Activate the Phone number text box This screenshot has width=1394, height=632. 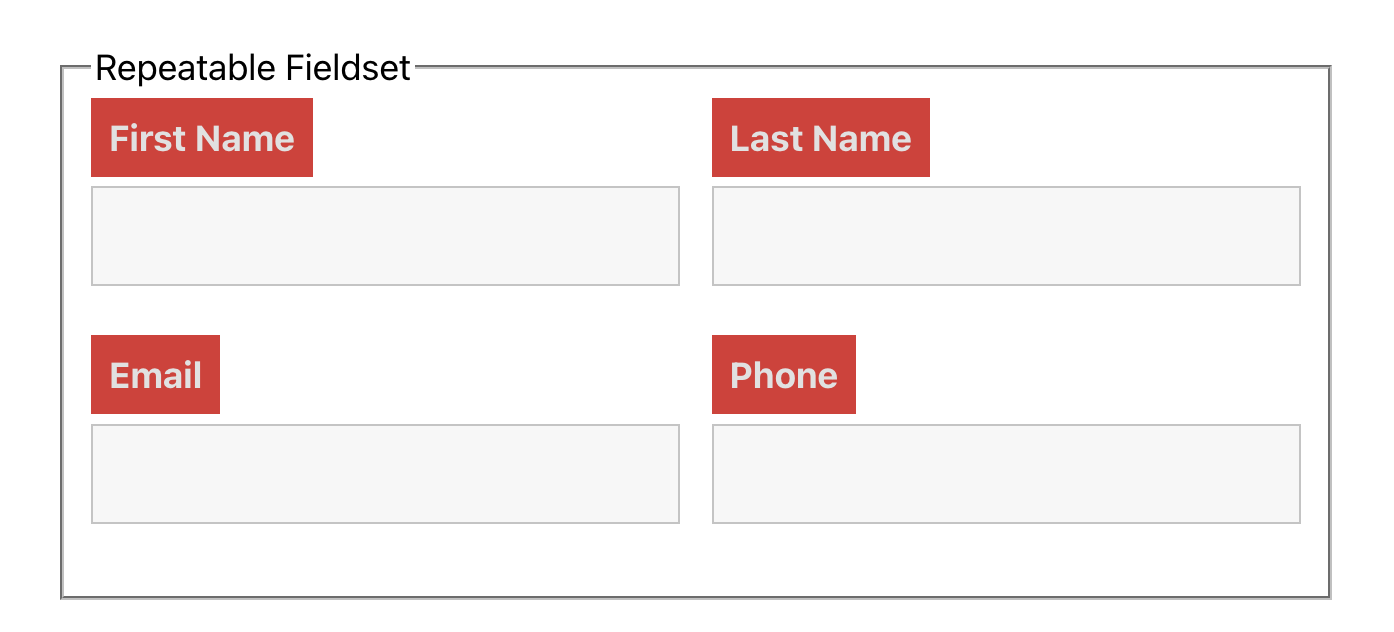click(1006, 474)
